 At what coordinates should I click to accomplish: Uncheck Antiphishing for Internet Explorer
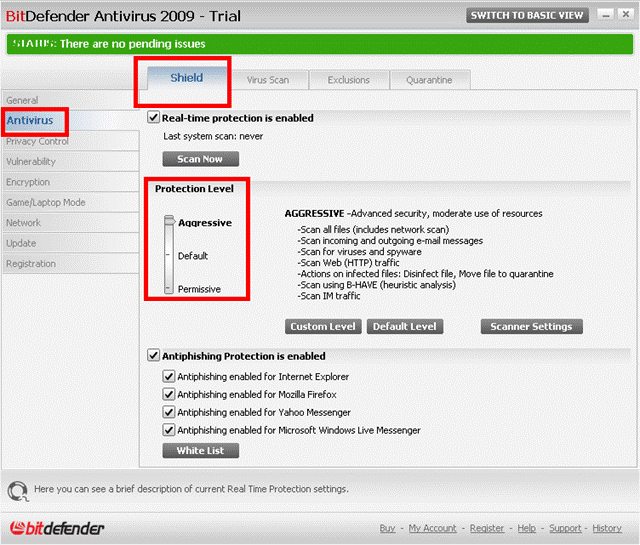click(169, 377)
